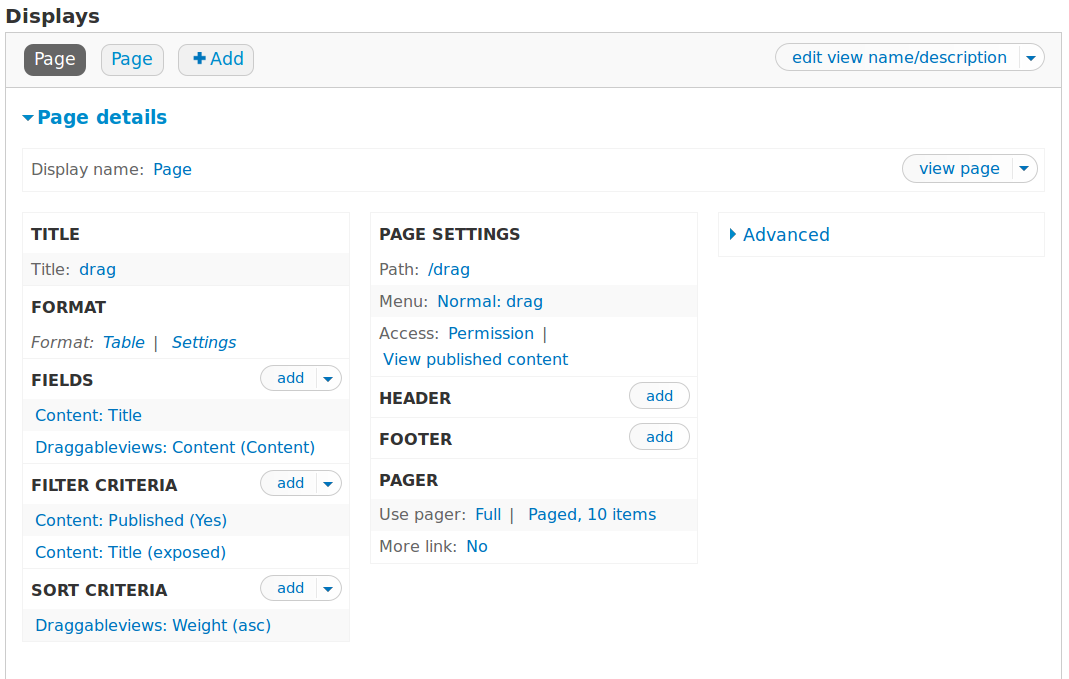Open Filter Criteria add dropdown arrow
This screenshot has width=1069, height=679.
(328, 483)
